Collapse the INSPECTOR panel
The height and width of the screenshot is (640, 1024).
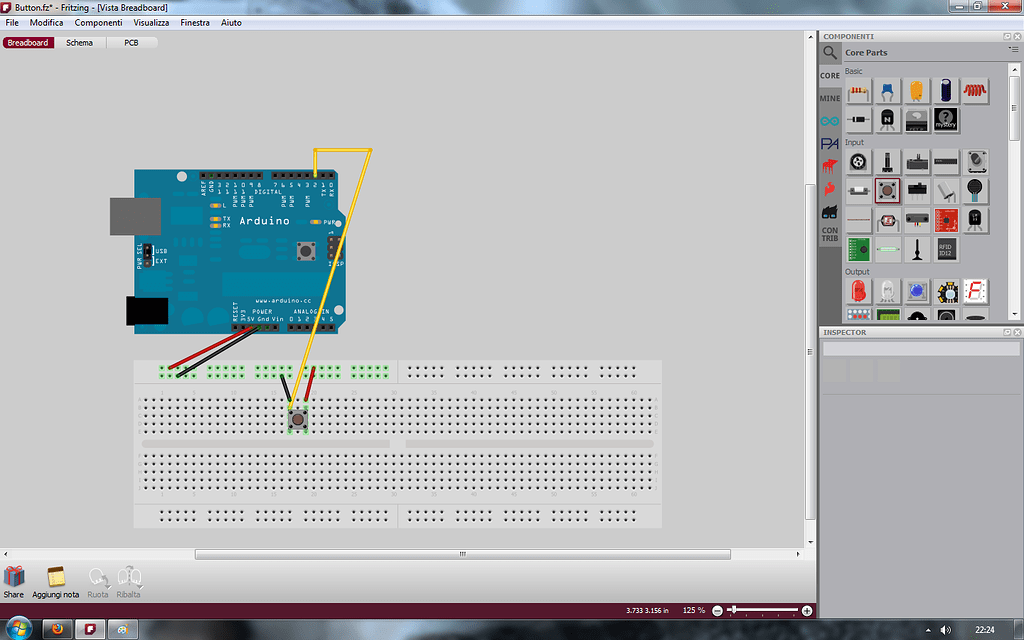coord(1006,331)
